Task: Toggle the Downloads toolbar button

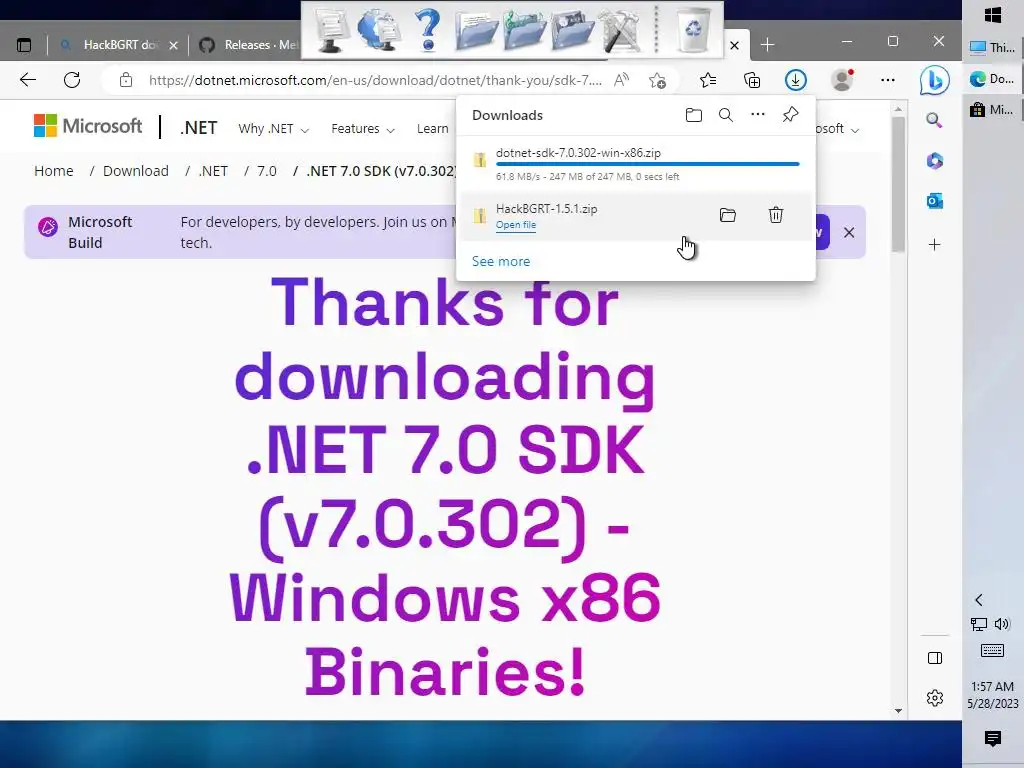Action: click(x=795, y=80)
